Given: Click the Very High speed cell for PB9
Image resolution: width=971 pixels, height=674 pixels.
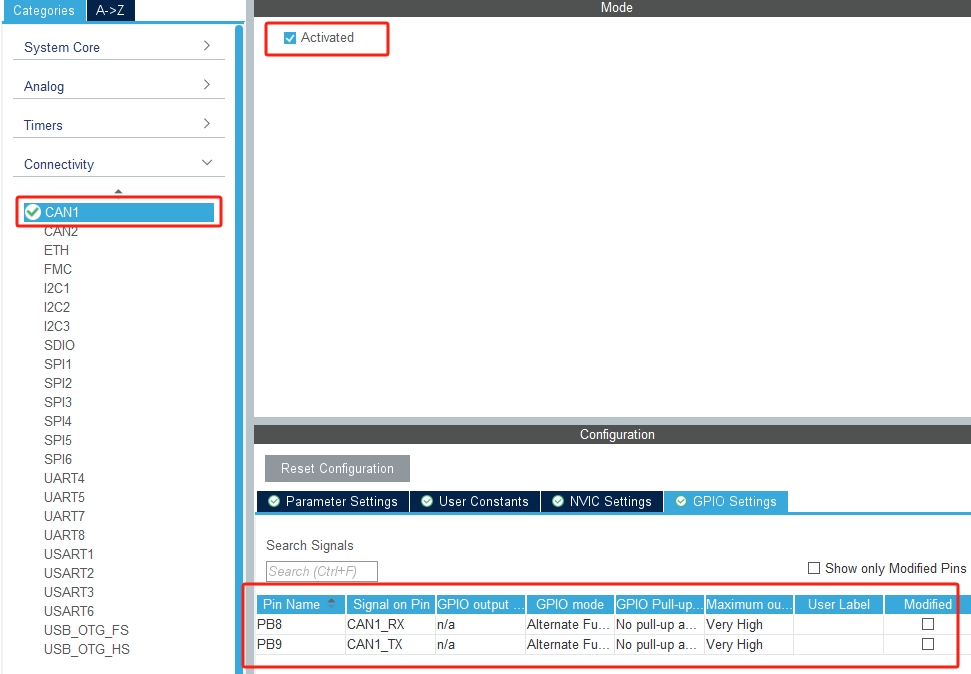Looking at the screenshot, I should [x=749, y=644].
